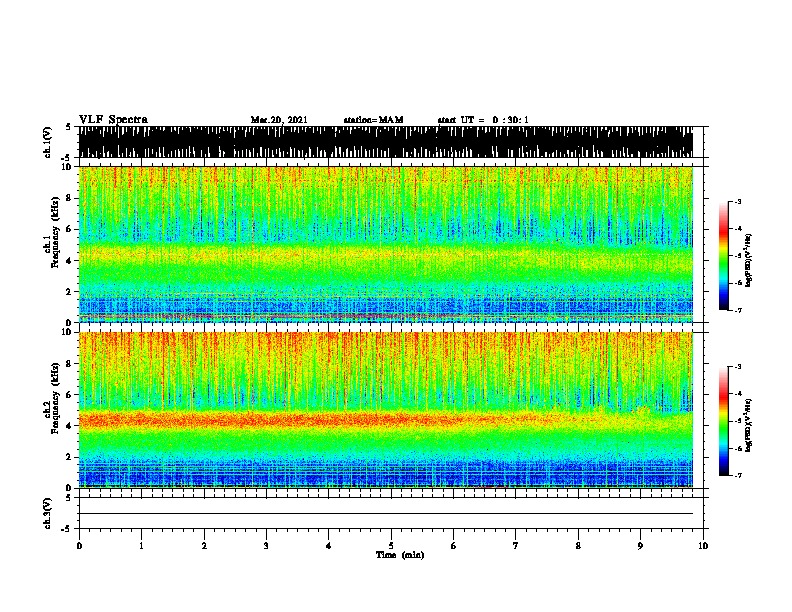This screenshot has height=612, width=792.
Task: Click the ch.1 spectrogram plot area
Action: coord(386,244)
